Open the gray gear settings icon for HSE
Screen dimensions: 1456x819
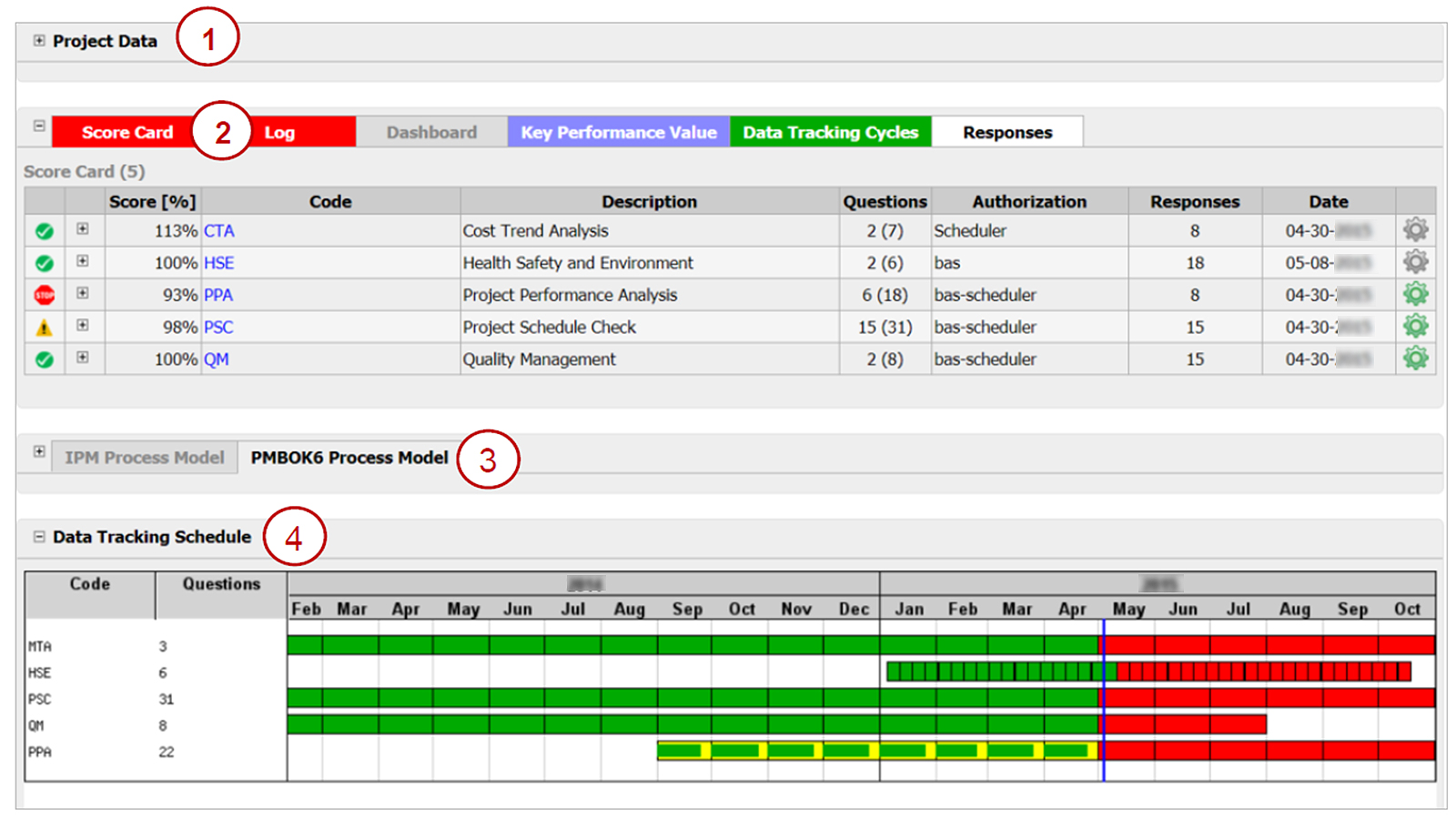(1416, 262)
